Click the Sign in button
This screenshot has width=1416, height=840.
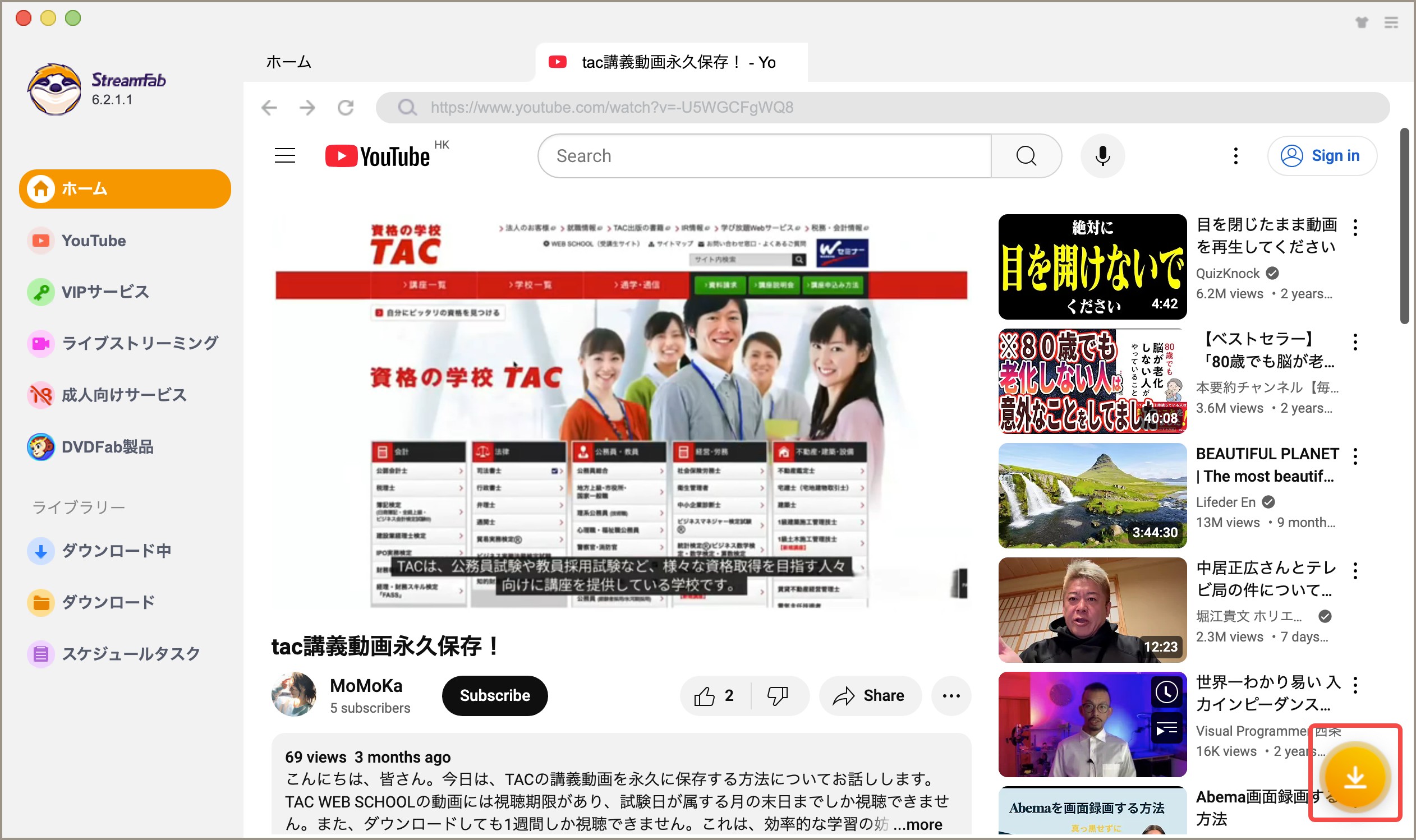[x=1321, y=156]
